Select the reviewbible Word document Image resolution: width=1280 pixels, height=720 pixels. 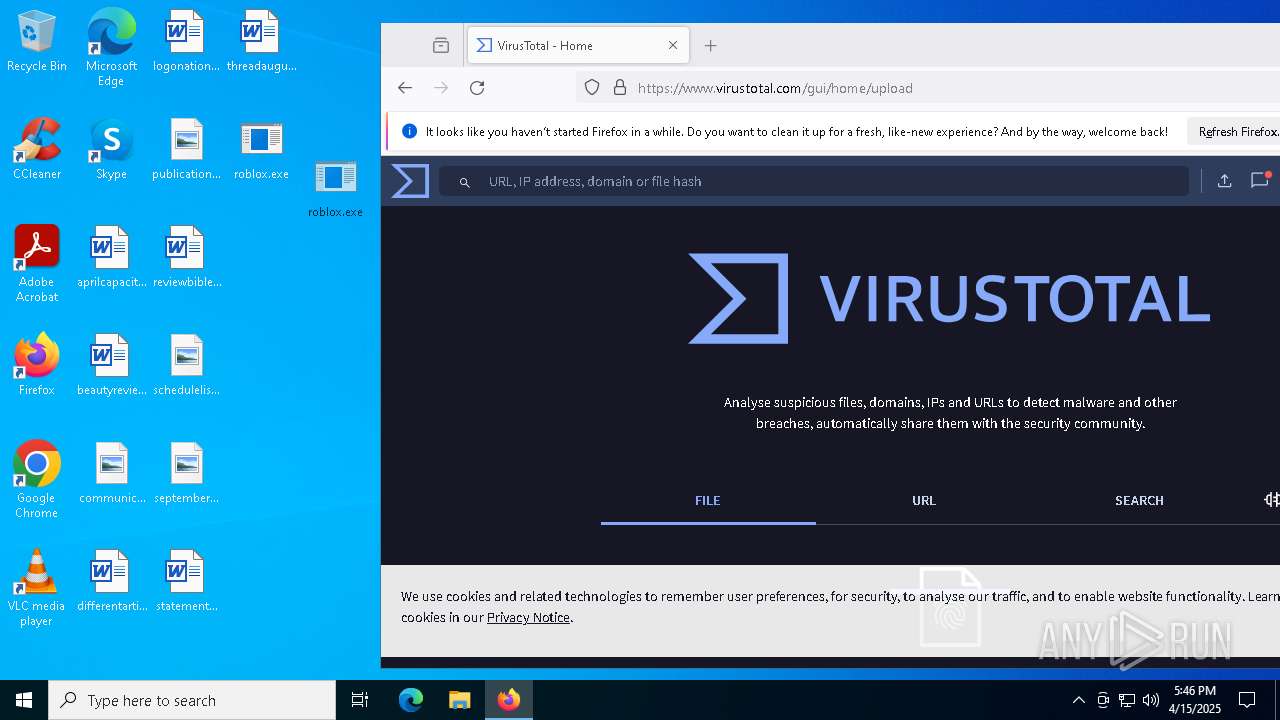[x=186, y=258]
